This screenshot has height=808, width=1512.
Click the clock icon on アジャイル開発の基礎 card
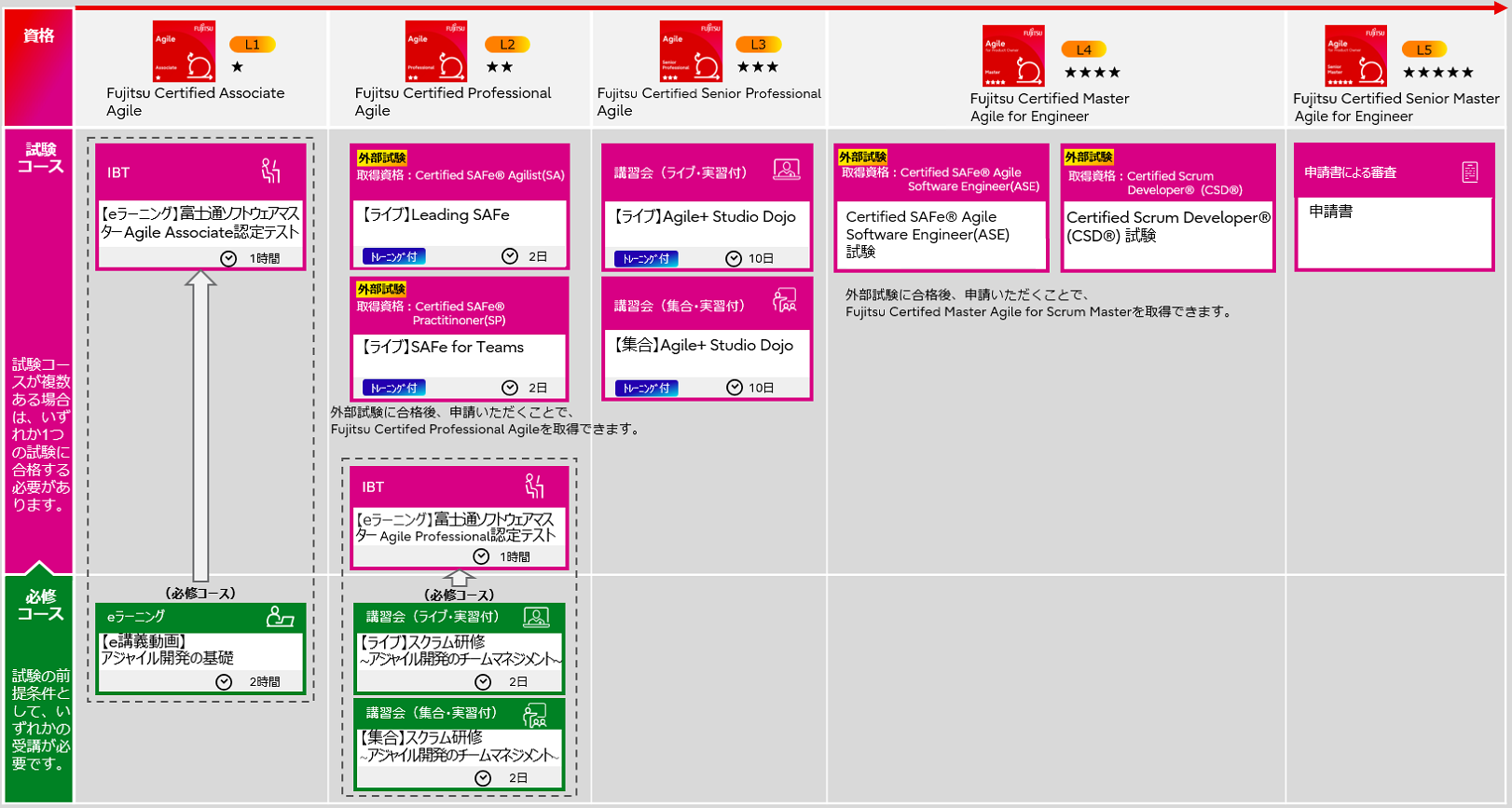pos(224,682)
